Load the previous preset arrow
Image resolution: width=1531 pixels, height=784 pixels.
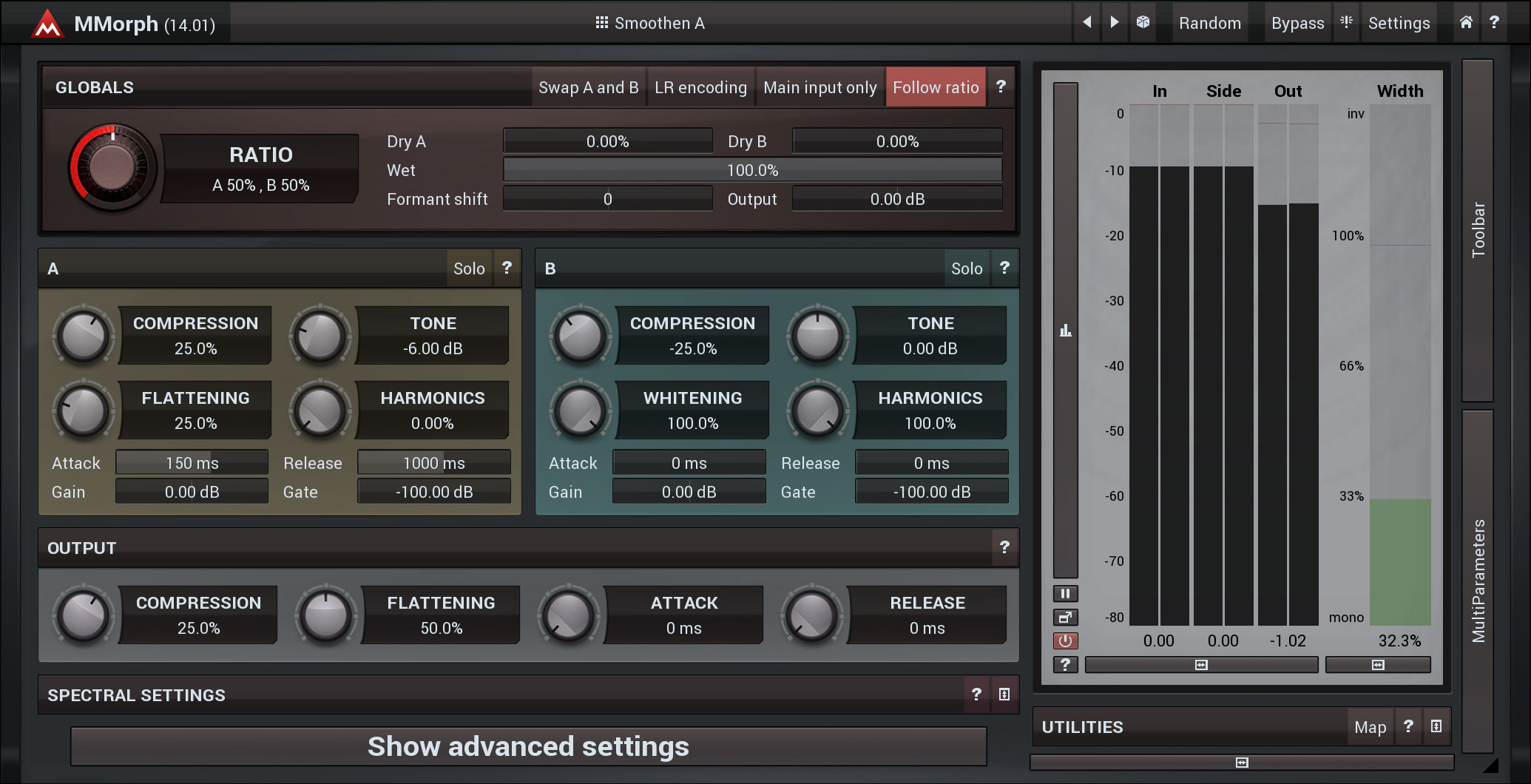tap(1086, 22)
